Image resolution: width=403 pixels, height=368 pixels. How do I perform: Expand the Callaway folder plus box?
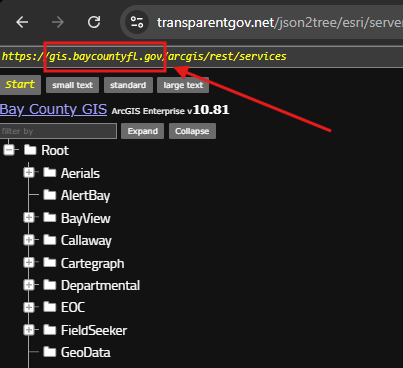pos(29,240)
